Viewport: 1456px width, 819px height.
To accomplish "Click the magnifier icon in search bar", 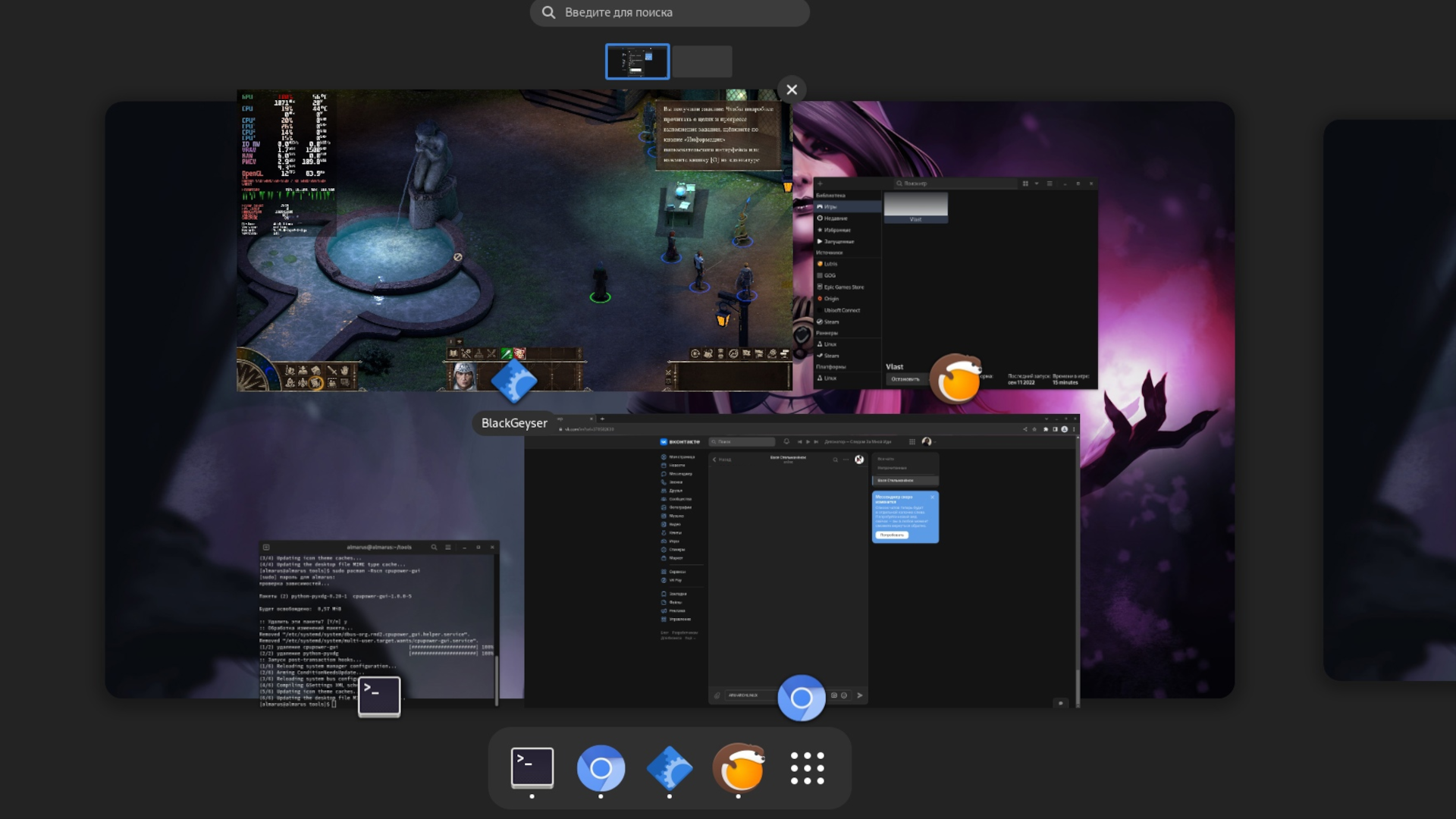I will [548, 13].
